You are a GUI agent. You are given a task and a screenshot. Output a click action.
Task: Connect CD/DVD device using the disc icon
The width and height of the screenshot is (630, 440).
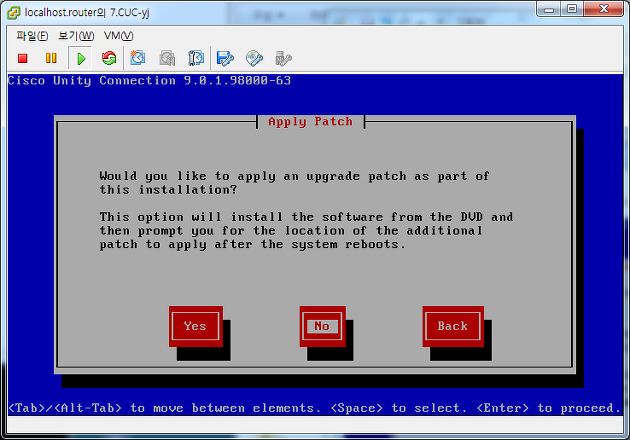click(x=254, y=58)
